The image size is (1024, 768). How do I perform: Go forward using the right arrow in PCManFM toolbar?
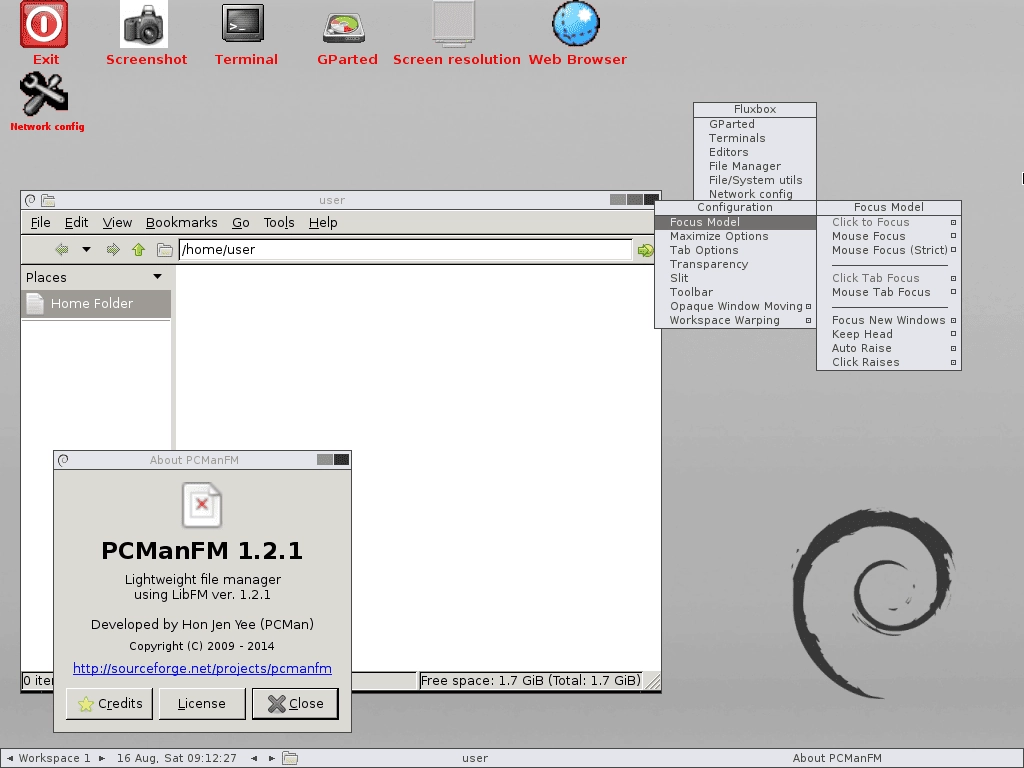click(x=112, y=249)
